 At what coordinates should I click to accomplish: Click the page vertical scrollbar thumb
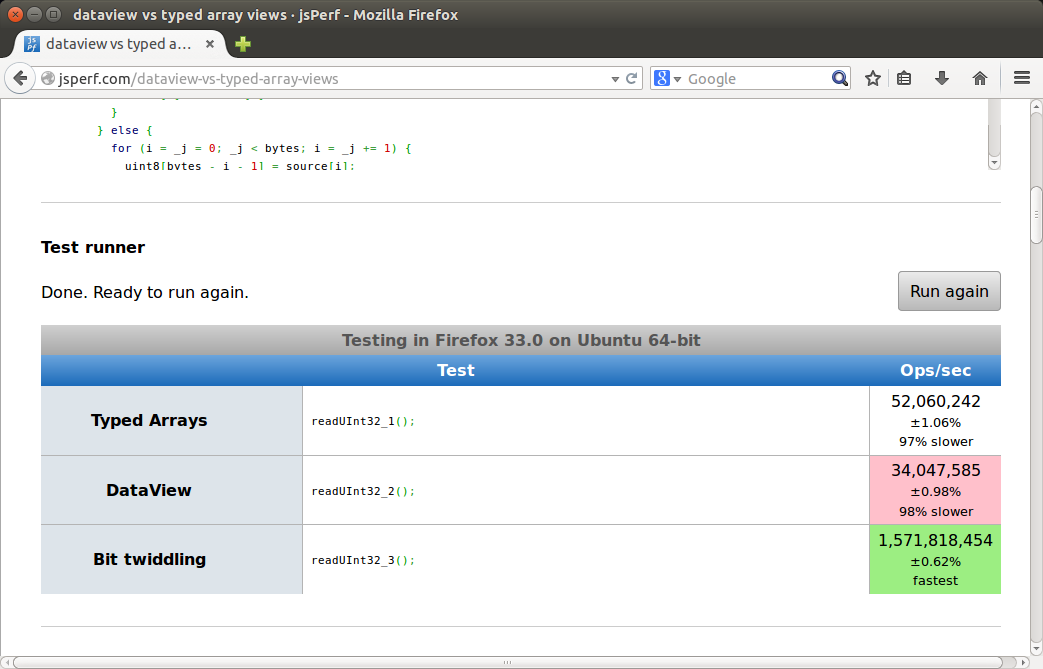1036,215
